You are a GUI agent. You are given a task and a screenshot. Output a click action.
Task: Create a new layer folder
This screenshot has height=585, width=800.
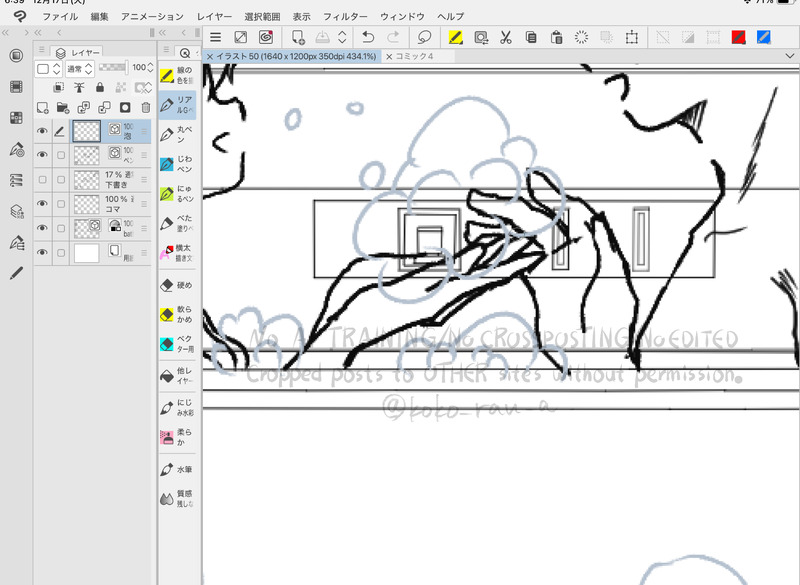point(63,108)
